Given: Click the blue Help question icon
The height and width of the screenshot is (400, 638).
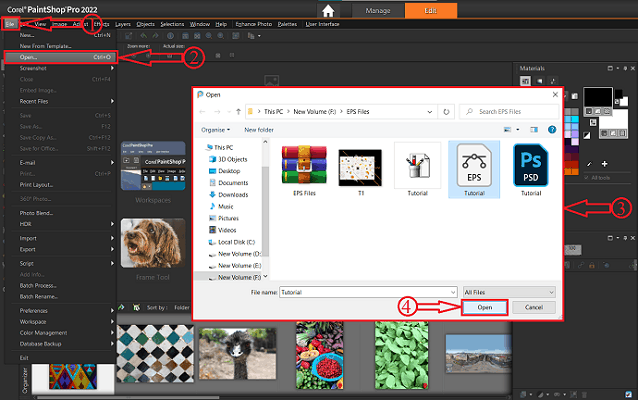Looking at the screenshot, I should (x=552, y=130).
